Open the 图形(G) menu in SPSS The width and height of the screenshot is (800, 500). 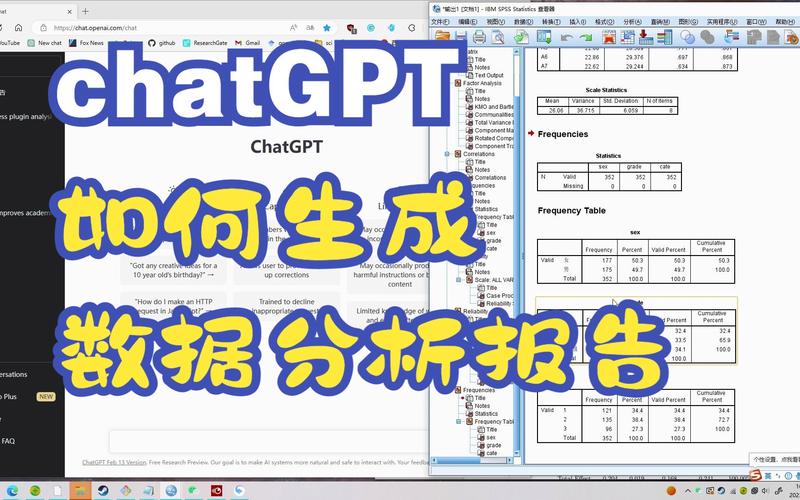pyautogui.click(x=688, y=22)
